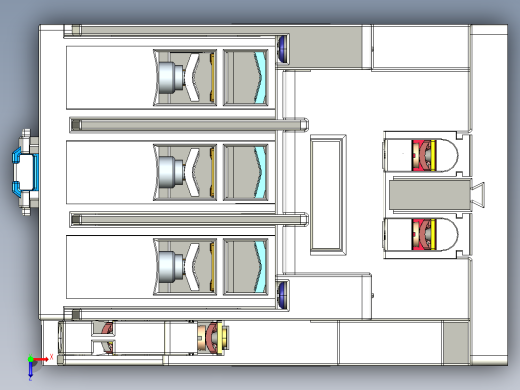Click the blue Z axis arrow of the triad
Screen dimensions: 520x390
click(x=30, y=369)
